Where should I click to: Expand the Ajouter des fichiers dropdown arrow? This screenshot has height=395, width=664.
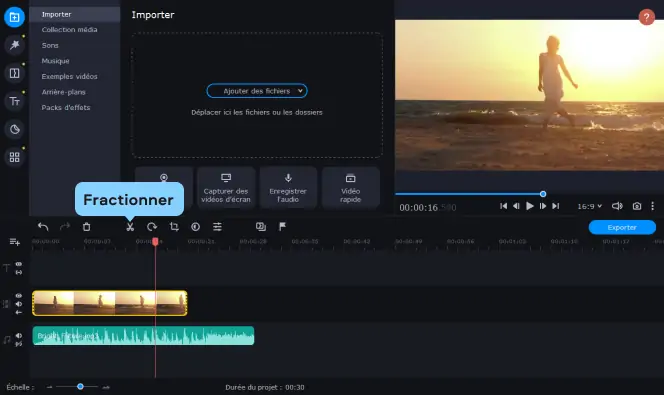click(x=300, y=91)
